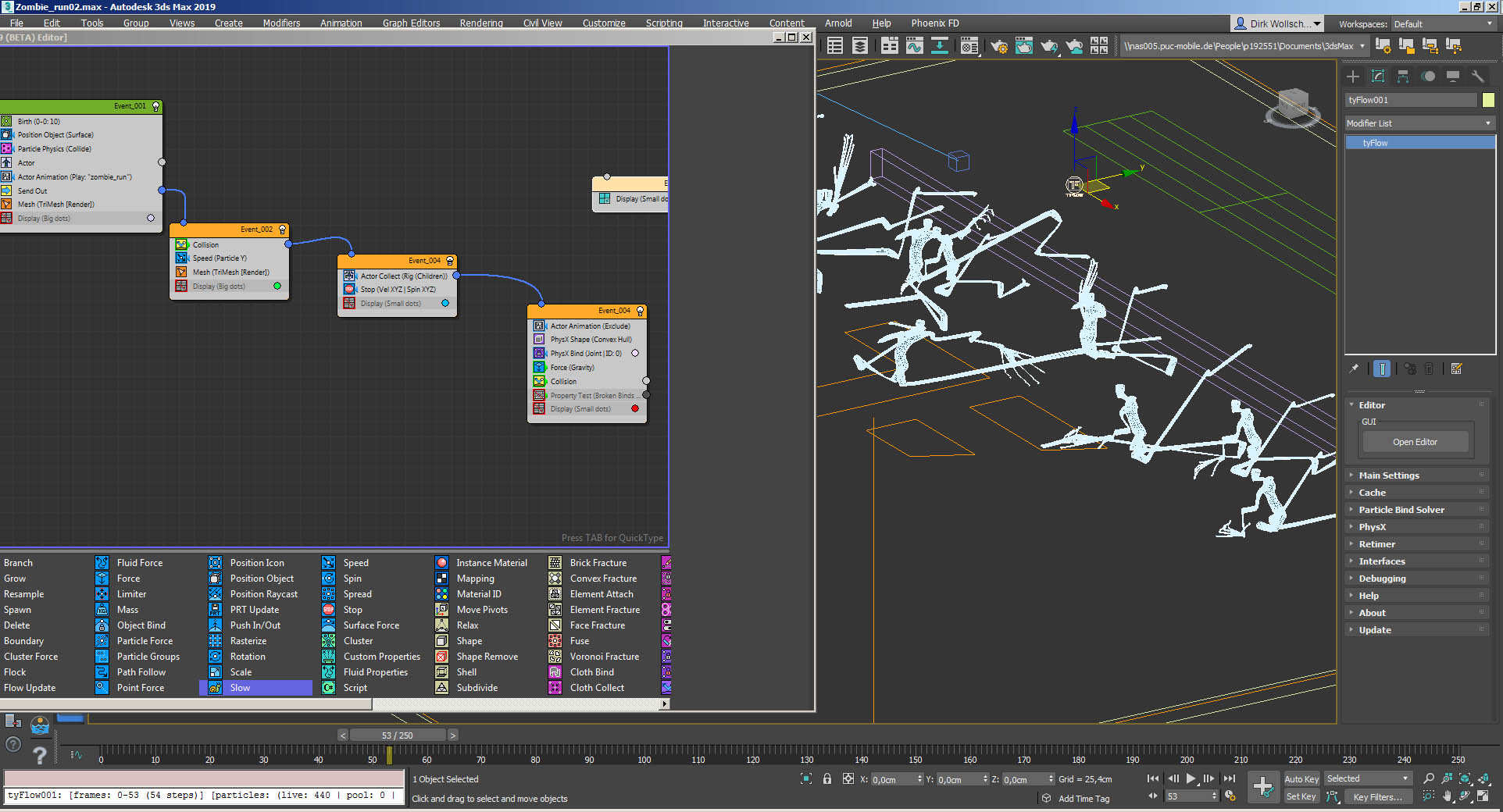1503x812 pixels.
Task: Toggle Event_002 lightbulb enable icon
Action: pyautogui.click(x=283, y=230)
